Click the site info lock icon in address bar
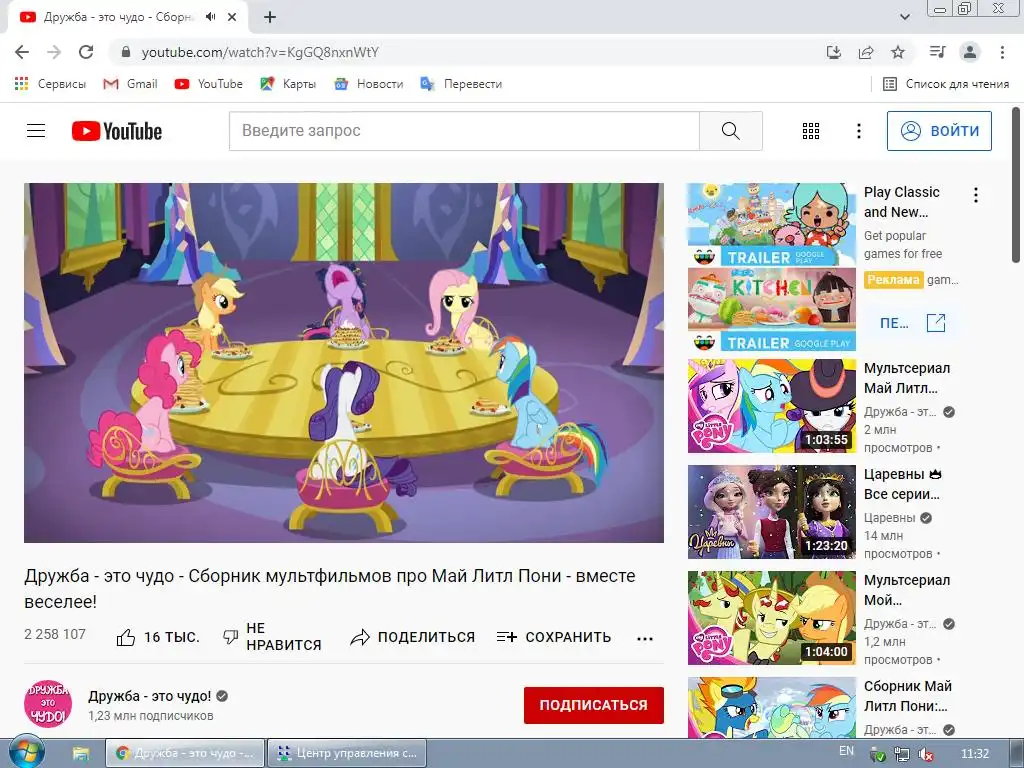Viewport: 1024px width, 768px height. [126, 52]
